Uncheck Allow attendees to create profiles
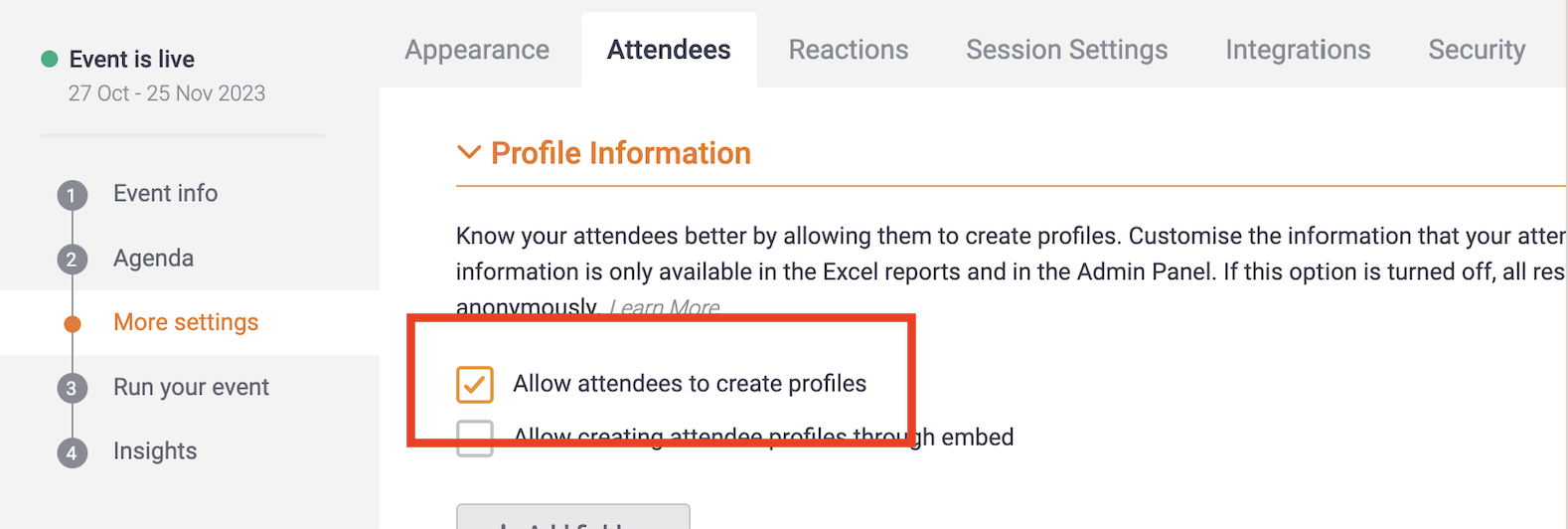Image resolution: width=1568 pixels, height=529 pixels. coord(475,384)
